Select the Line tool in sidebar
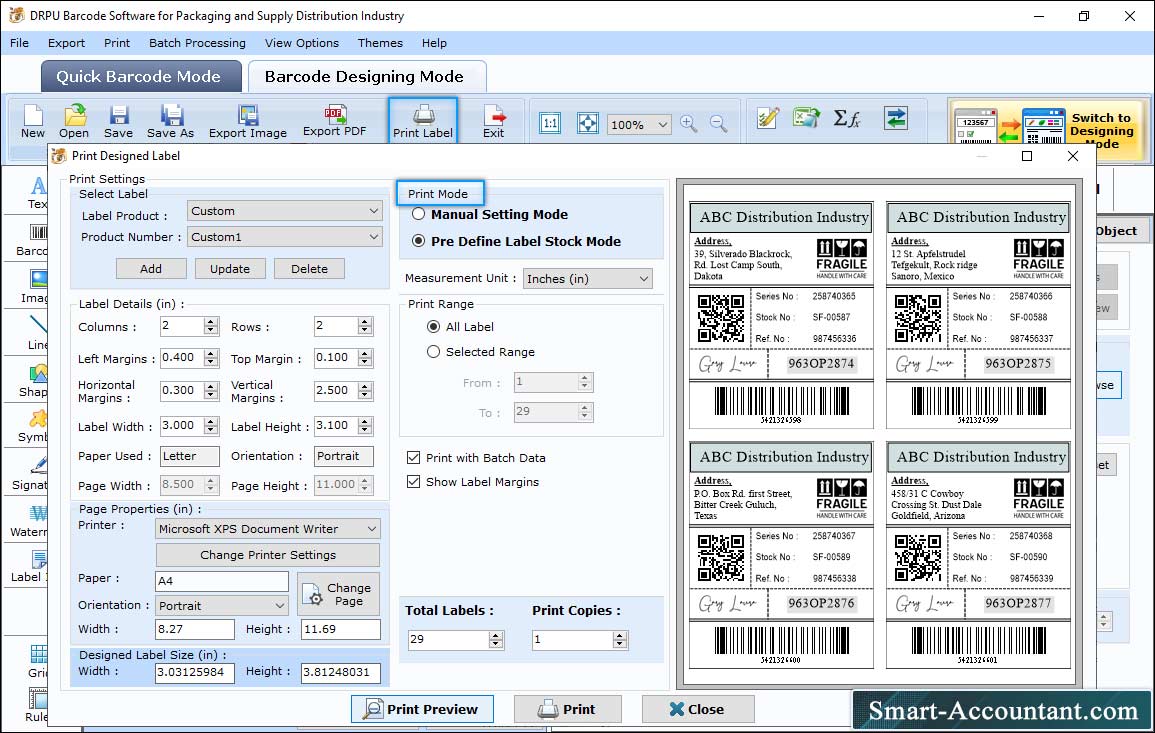 [x=38, y=333]
